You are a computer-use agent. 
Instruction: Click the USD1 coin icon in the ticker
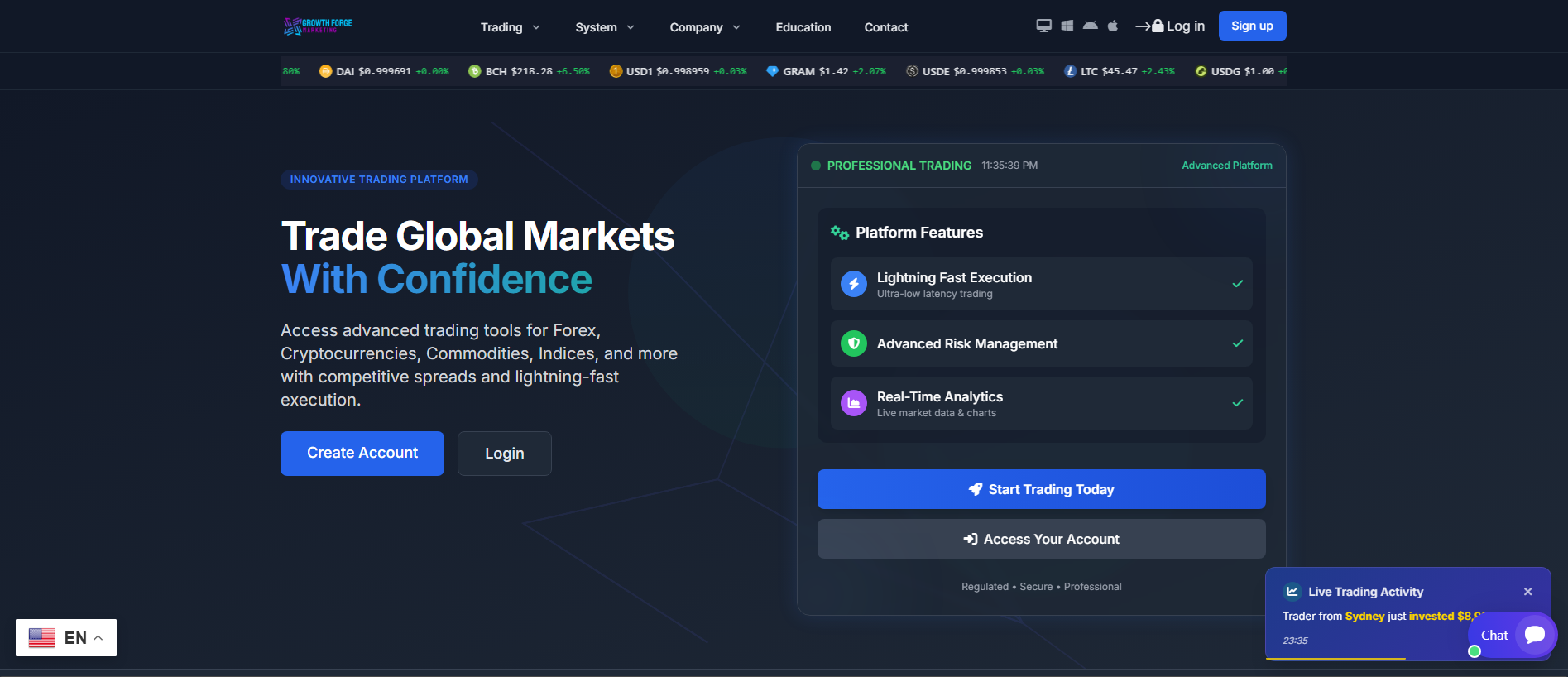[616, 71]
